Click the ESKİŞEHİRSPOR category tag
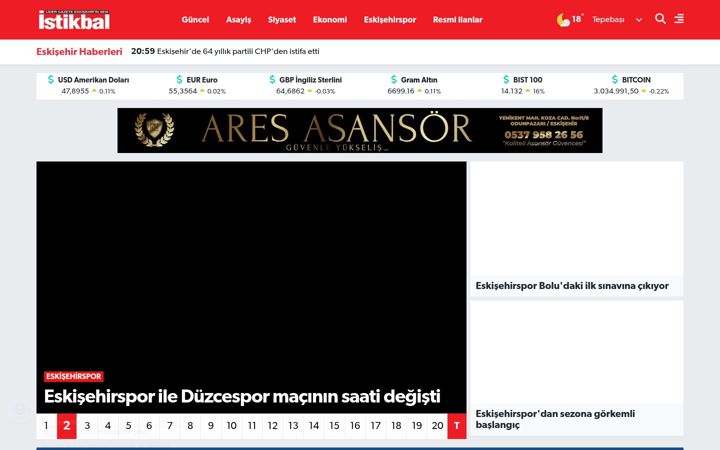Image resolution: width=720 pixels, height=450 pixels. tap(73, 377)
